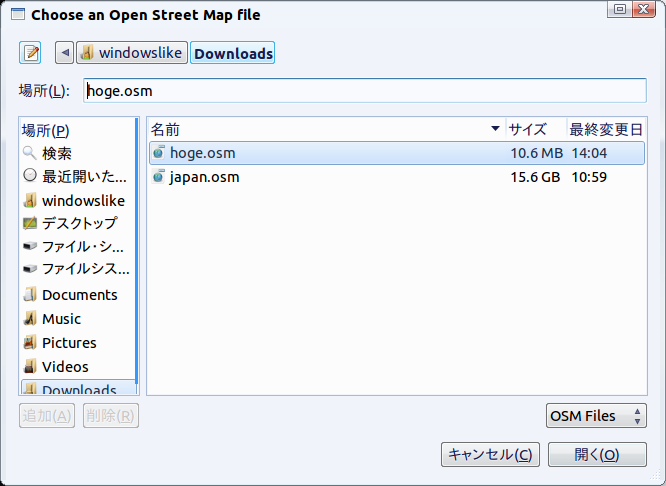Sort by the 名前 name column header
The height and width of the screenshot is (486, 666).
327,129
